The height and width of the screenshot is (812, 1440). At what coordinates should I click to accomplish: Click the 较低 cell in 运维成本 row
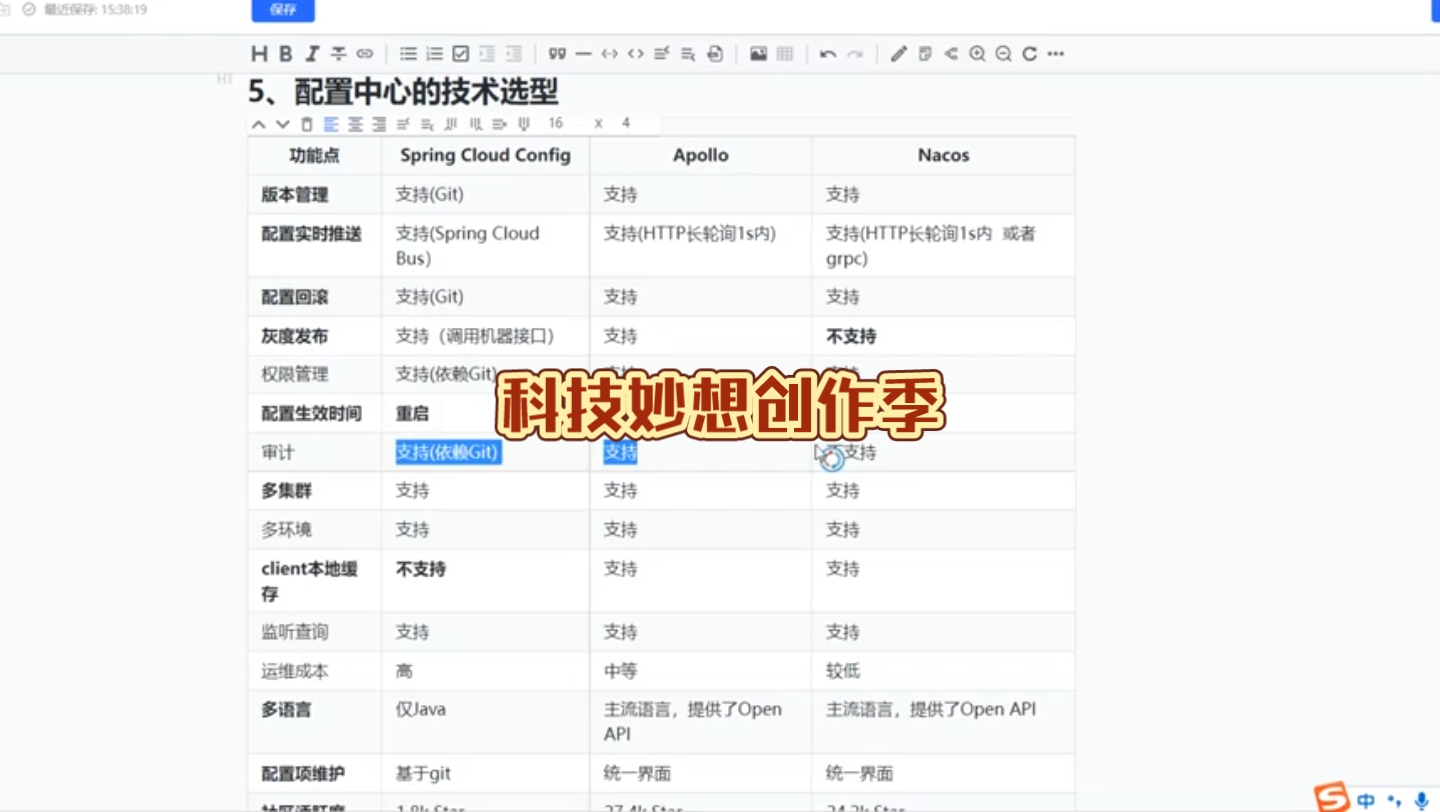coord(843,671)
